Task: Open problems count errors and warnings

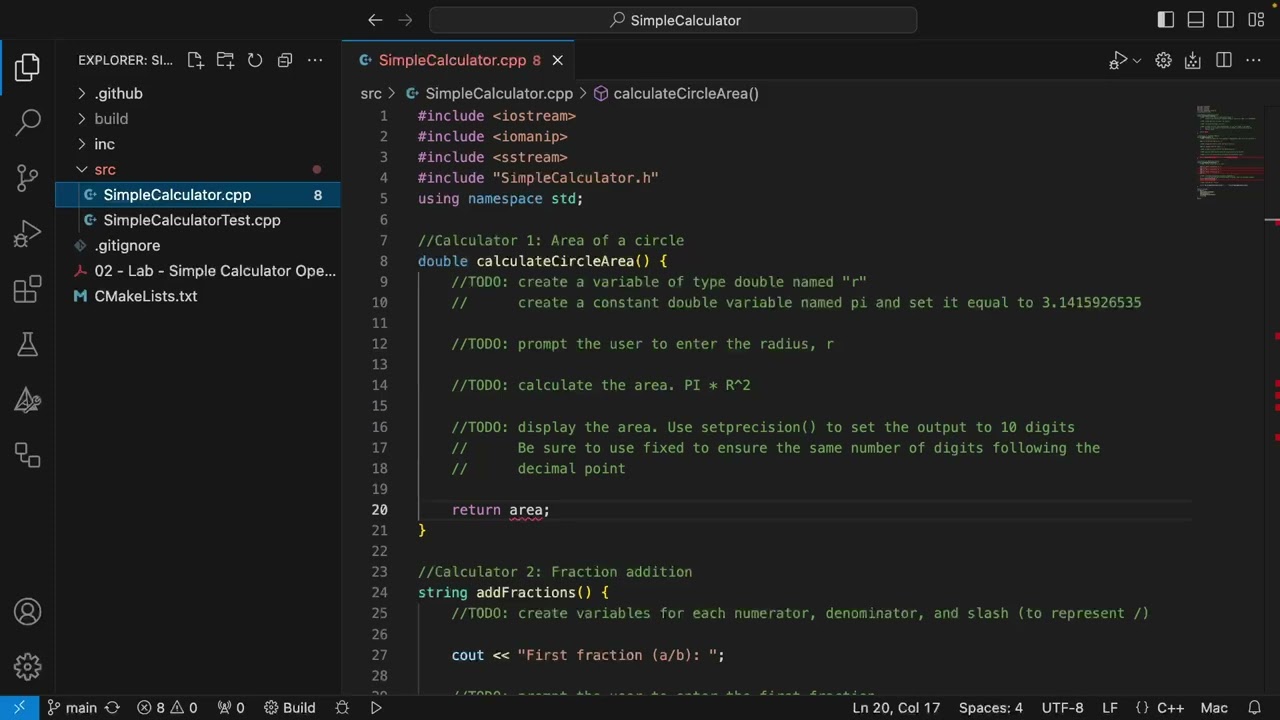Action: pos(168,707)
